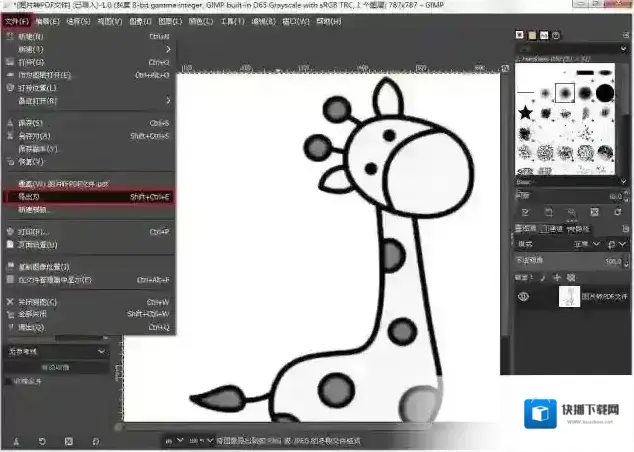Click the Close View (关闭视图) X icon
The height and width of the screenshot is (452, 634).
pos(10,301)
